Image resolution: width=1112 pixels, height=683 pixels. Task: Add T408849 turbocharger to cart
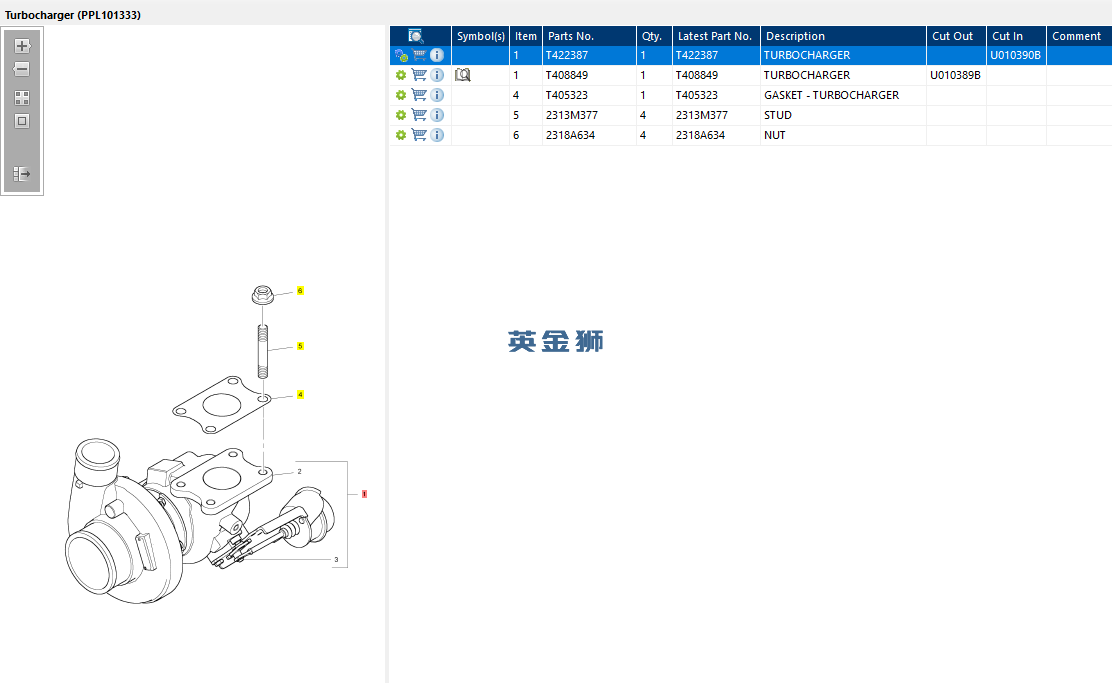(419, 74)
